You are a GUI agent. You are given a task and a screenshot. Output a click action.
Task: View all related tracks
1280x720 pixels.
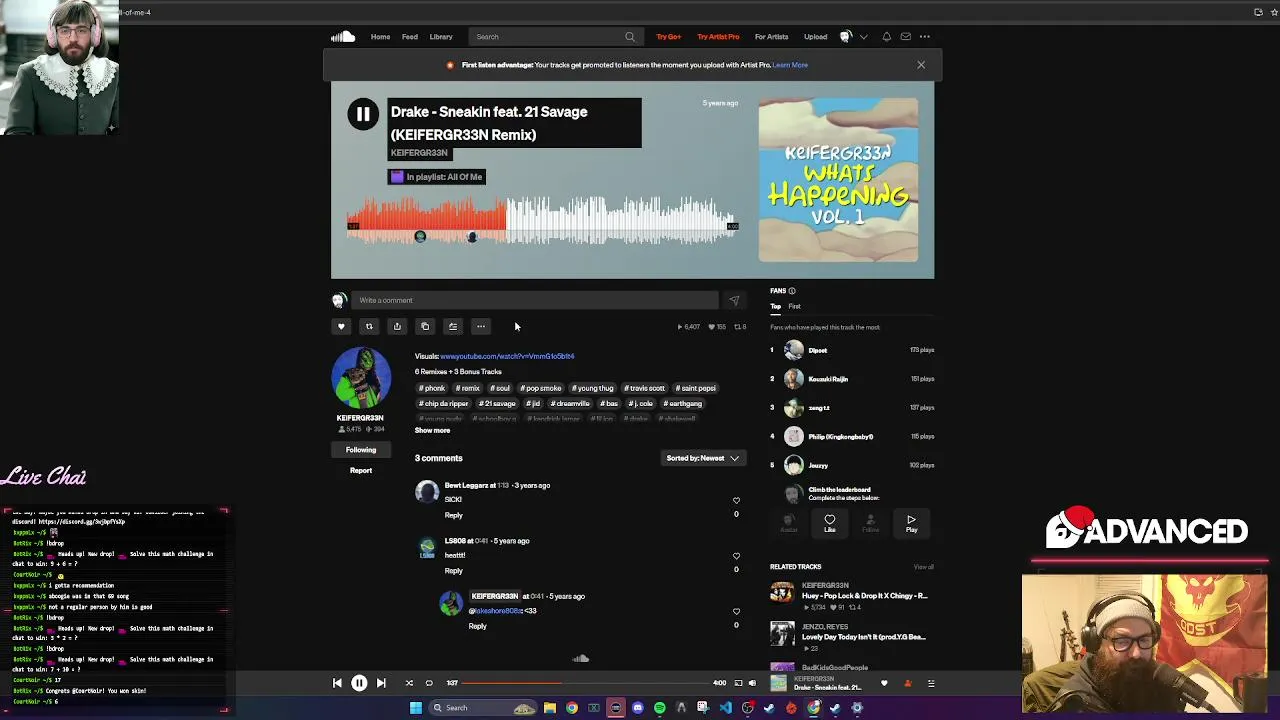[923, 567]
